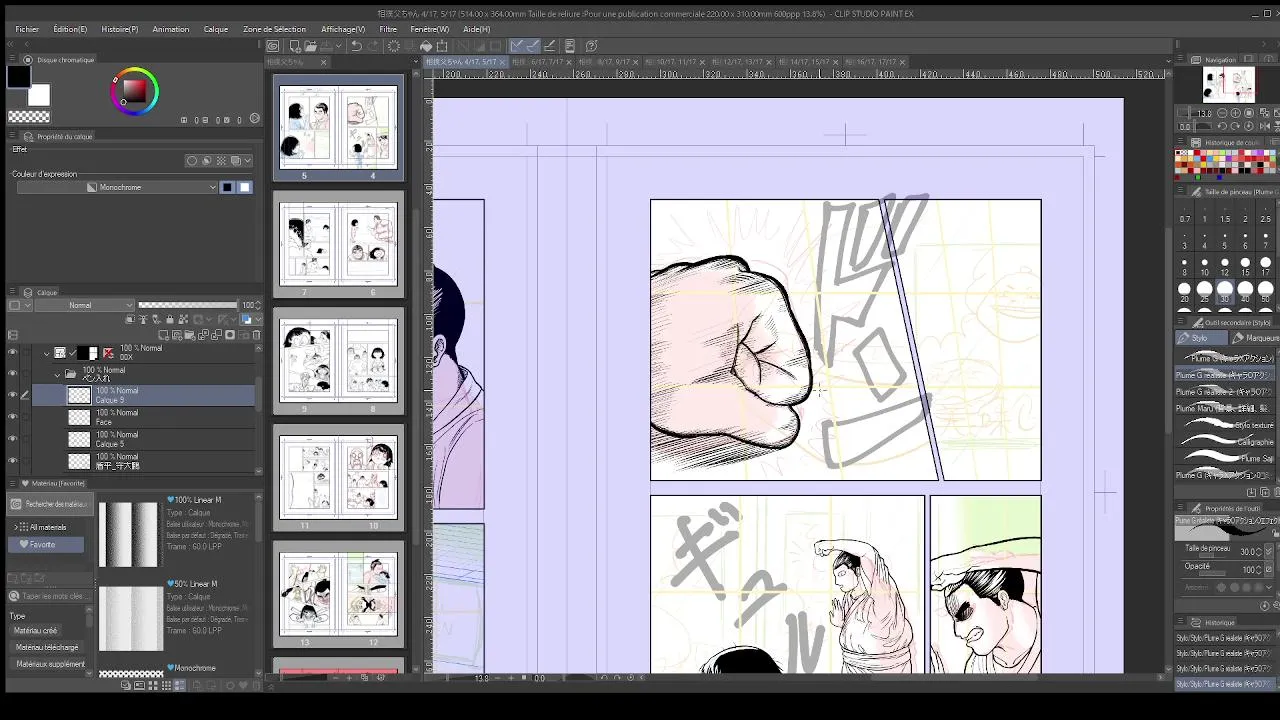Open the Fenêtre(W) menu
Screen dimensions: 1280x720
tap(429, 29)
